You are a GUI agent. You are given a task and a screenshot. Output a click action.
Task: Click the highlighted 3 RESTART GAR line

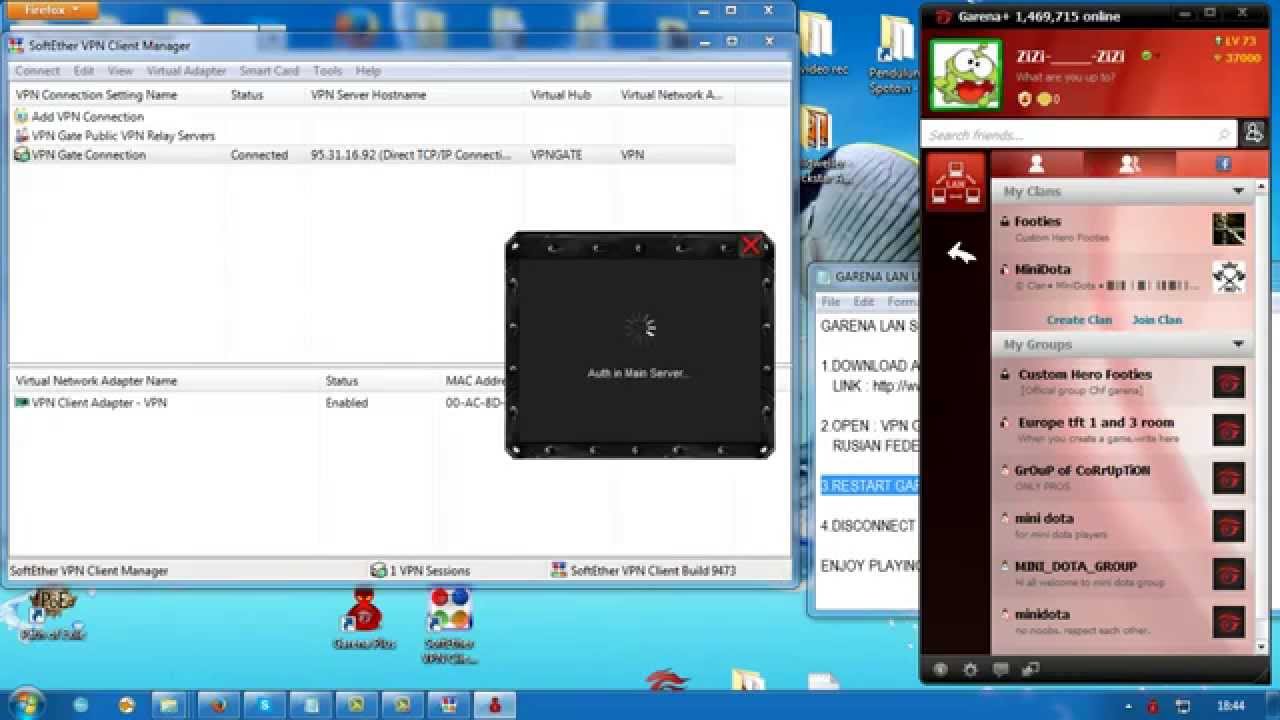[870, 486]
